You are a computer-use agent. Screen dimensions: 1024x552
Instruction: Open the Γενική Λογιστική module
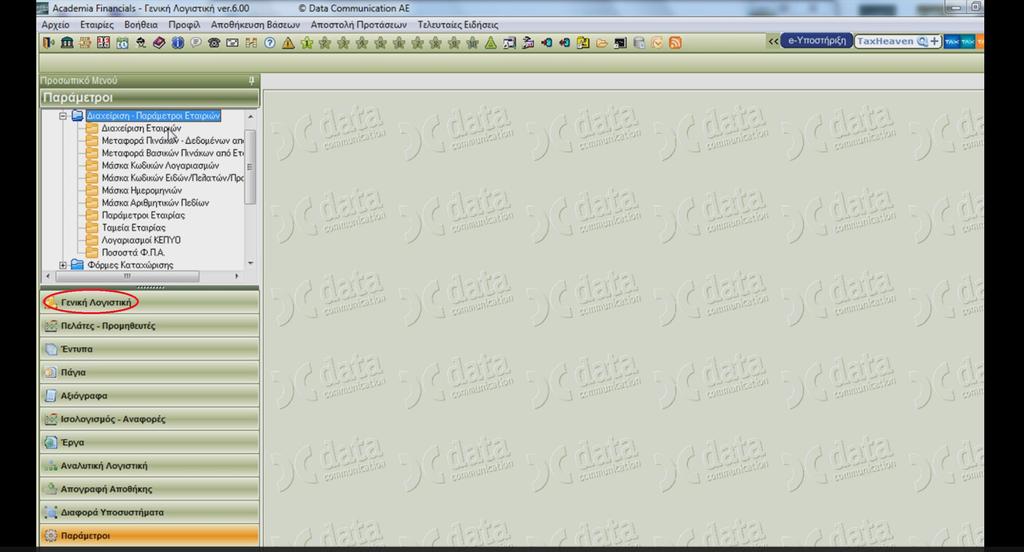[150, 302]
